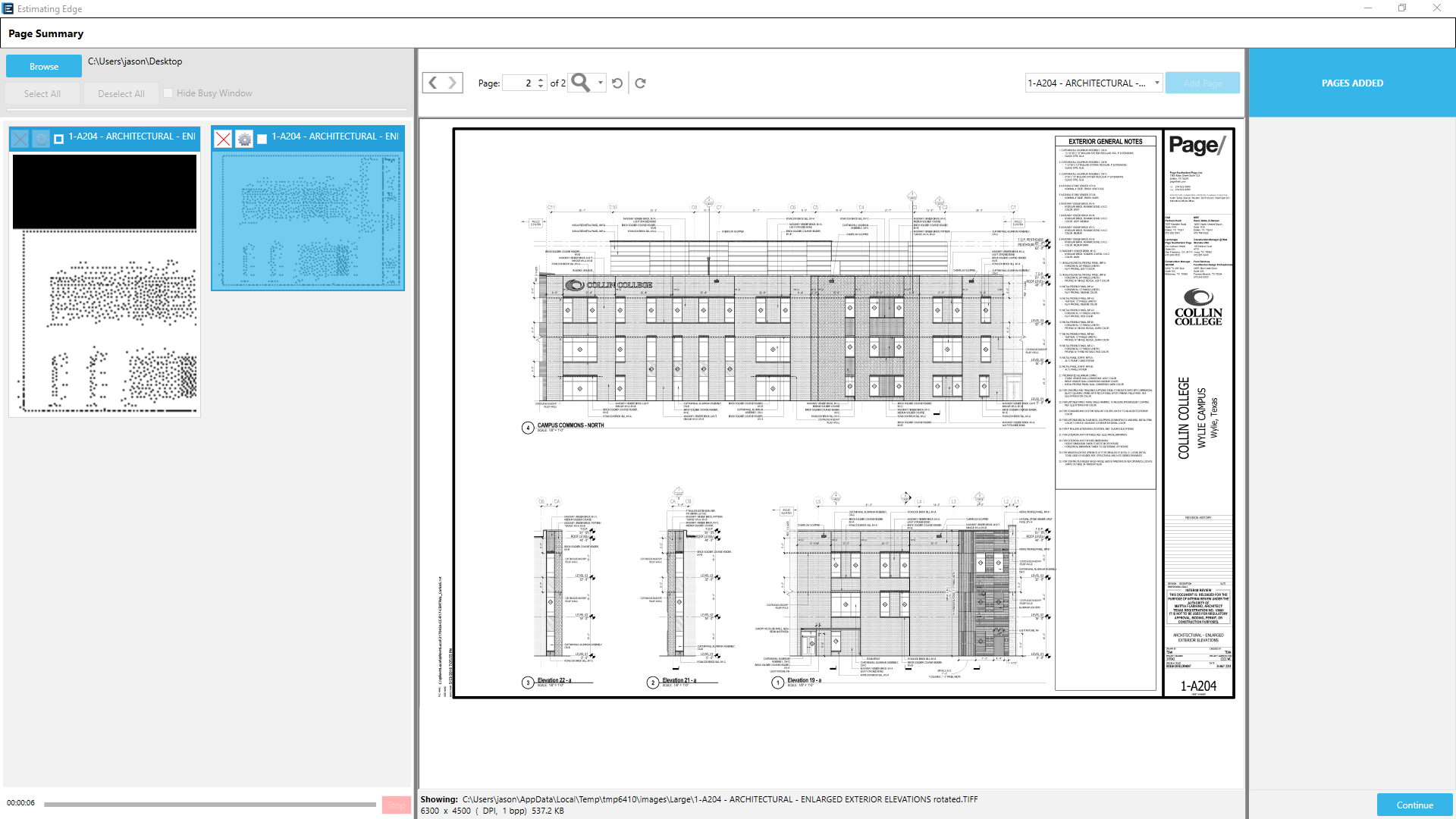Click the Page number input field
The width and height of the screenshot is (1456, 819).
click(519, 83)
